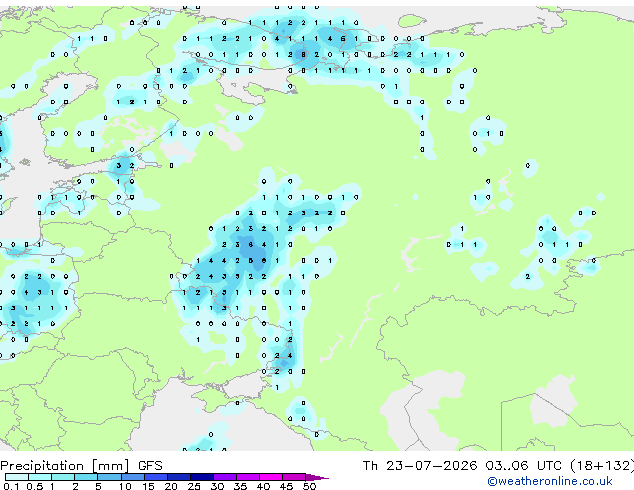Click the '10' legend label
Screen dimensions: 634x490
[x=125, y=486]
